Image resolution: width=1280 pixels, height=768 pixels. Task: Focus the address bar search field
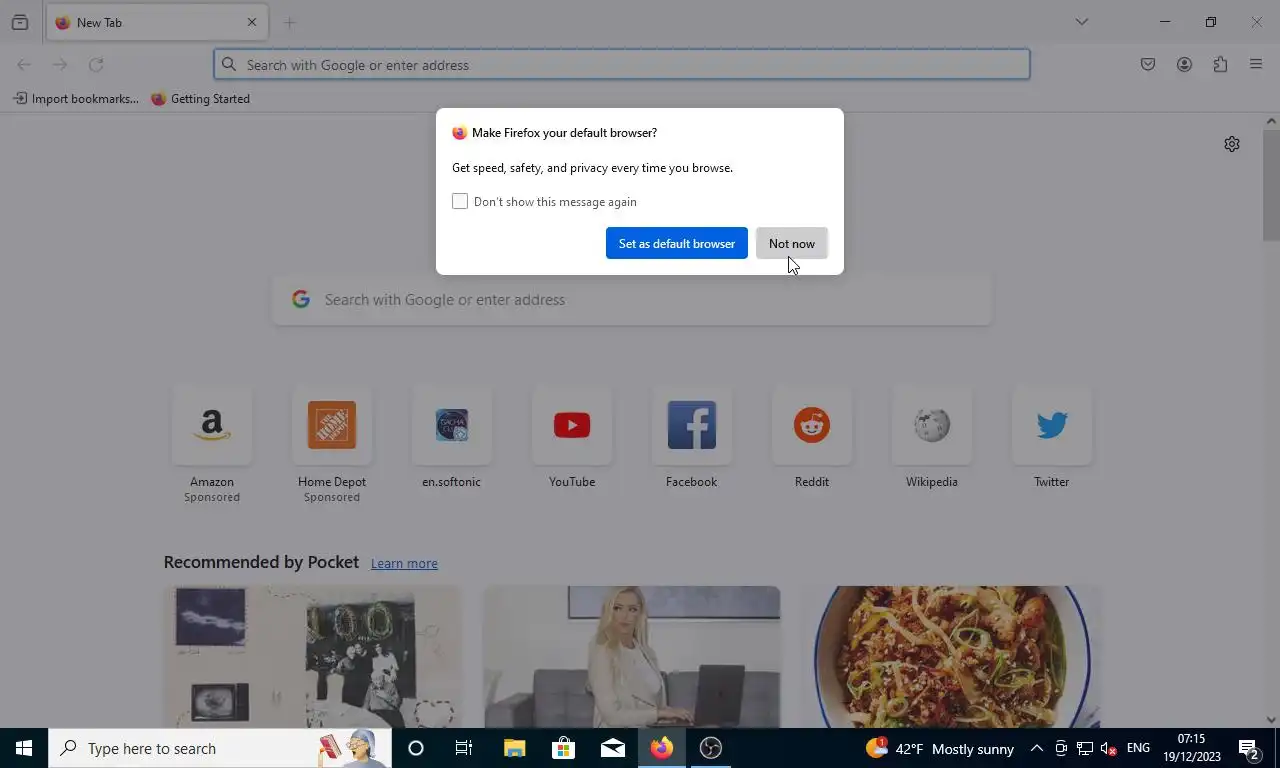(622, 65)
